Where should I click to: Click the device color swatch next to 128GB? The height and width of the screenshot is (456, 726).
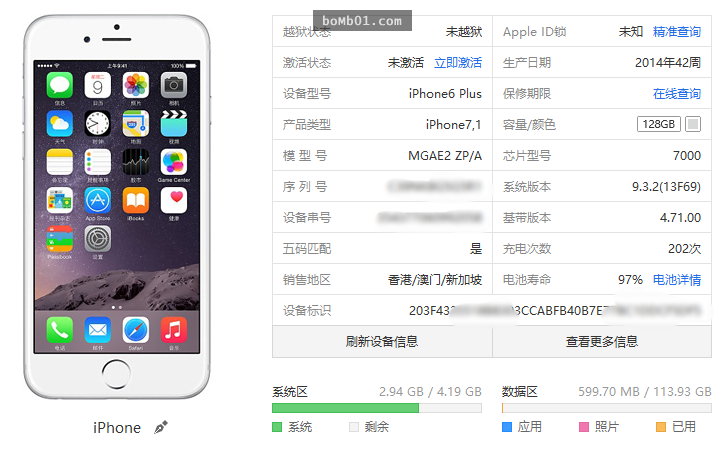click(x=693, y=124)
